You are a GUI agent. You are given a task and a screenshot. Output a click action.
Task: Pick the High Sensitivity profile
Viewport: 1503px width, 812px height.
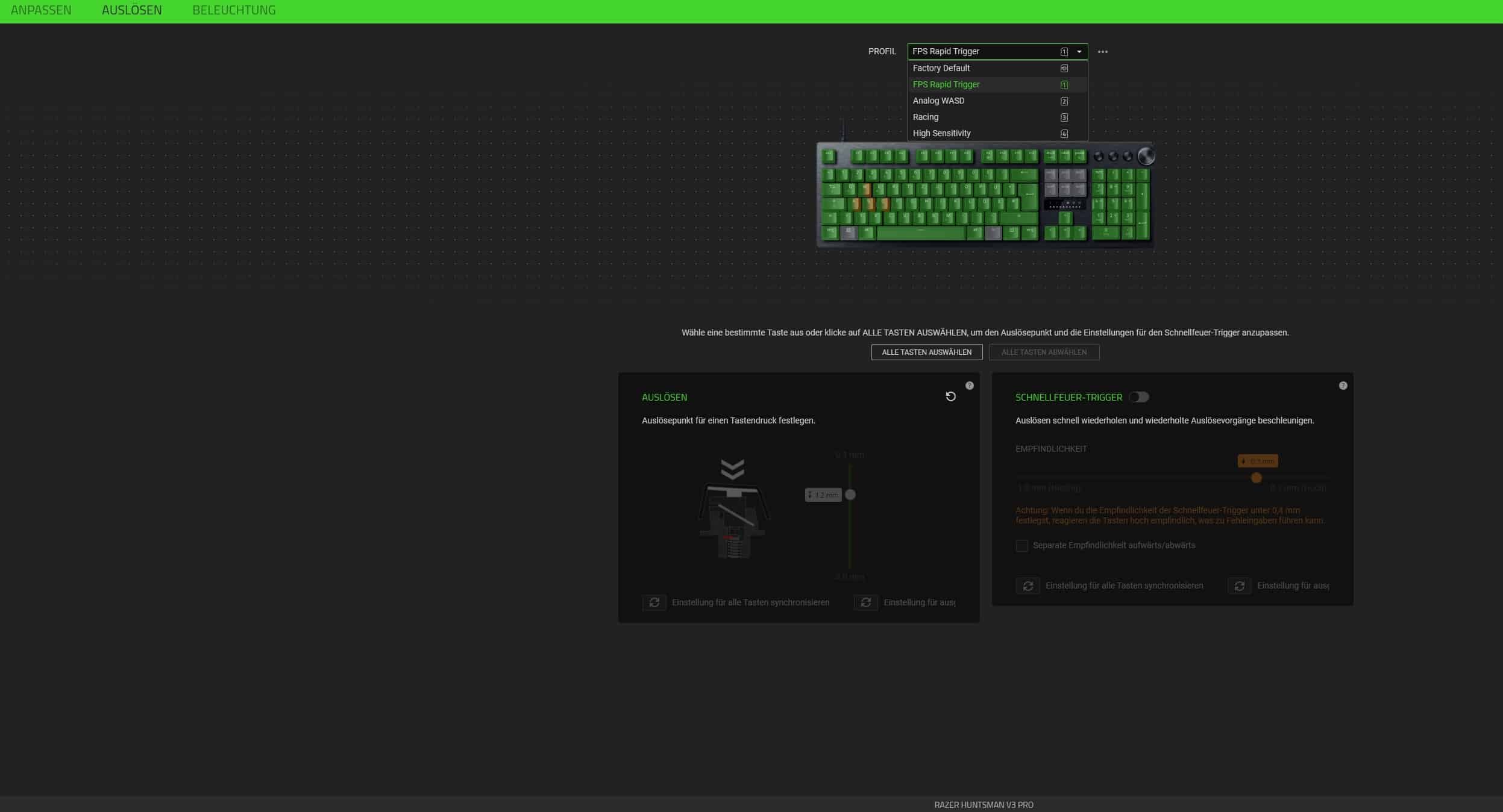coord(941,133)
